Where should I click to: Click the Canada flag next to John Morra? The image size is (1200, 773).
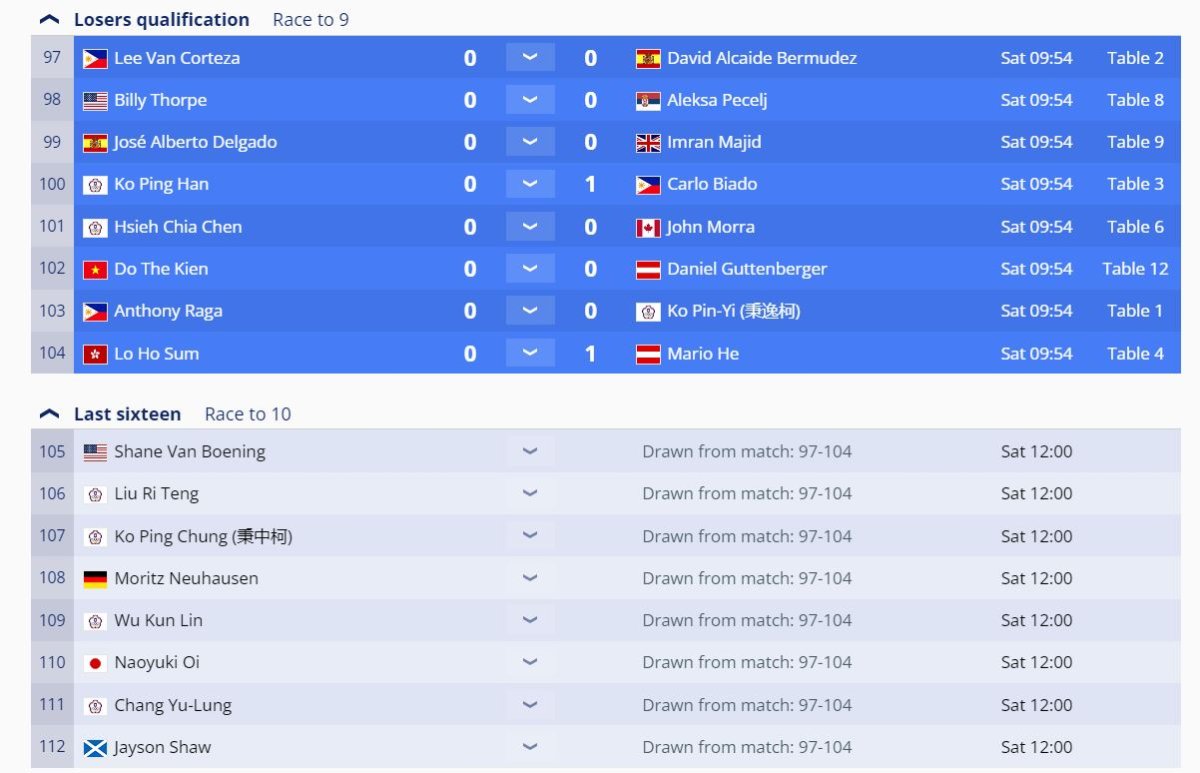tap(648, 228)
